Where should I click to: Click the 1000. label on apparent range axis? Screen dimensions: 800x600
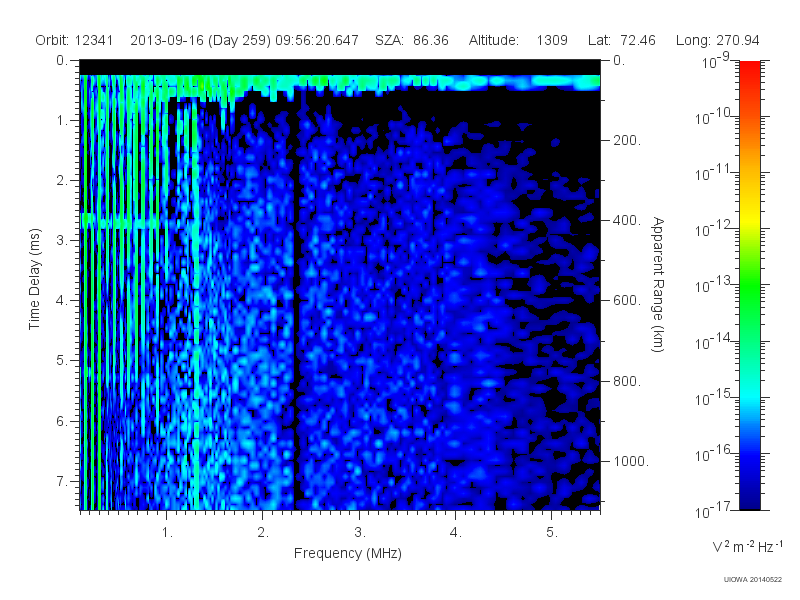(631, 461)
